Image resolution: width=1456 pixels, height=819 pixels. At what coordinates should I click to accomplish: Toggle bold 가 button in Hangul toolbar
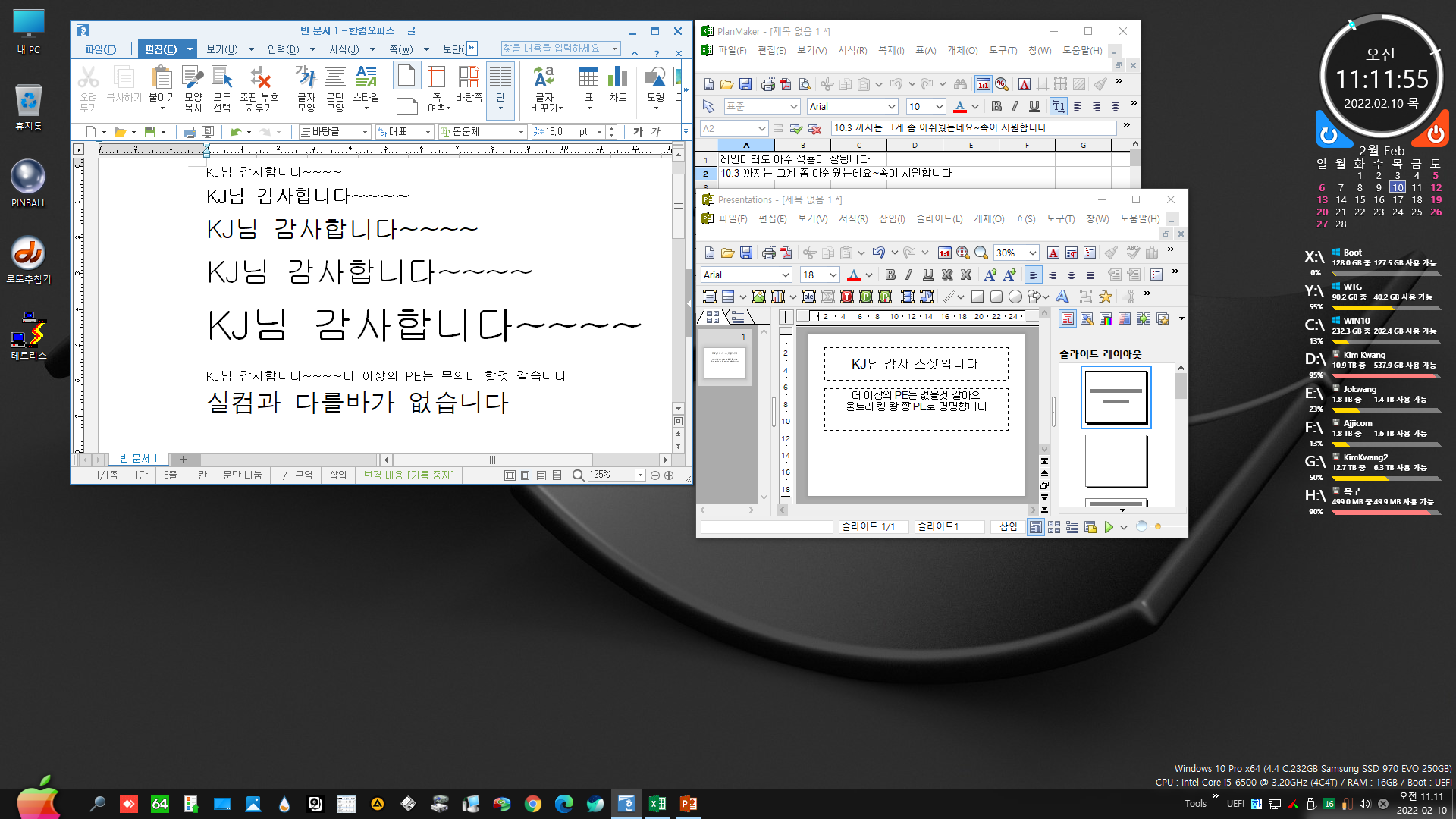point(638,132)
